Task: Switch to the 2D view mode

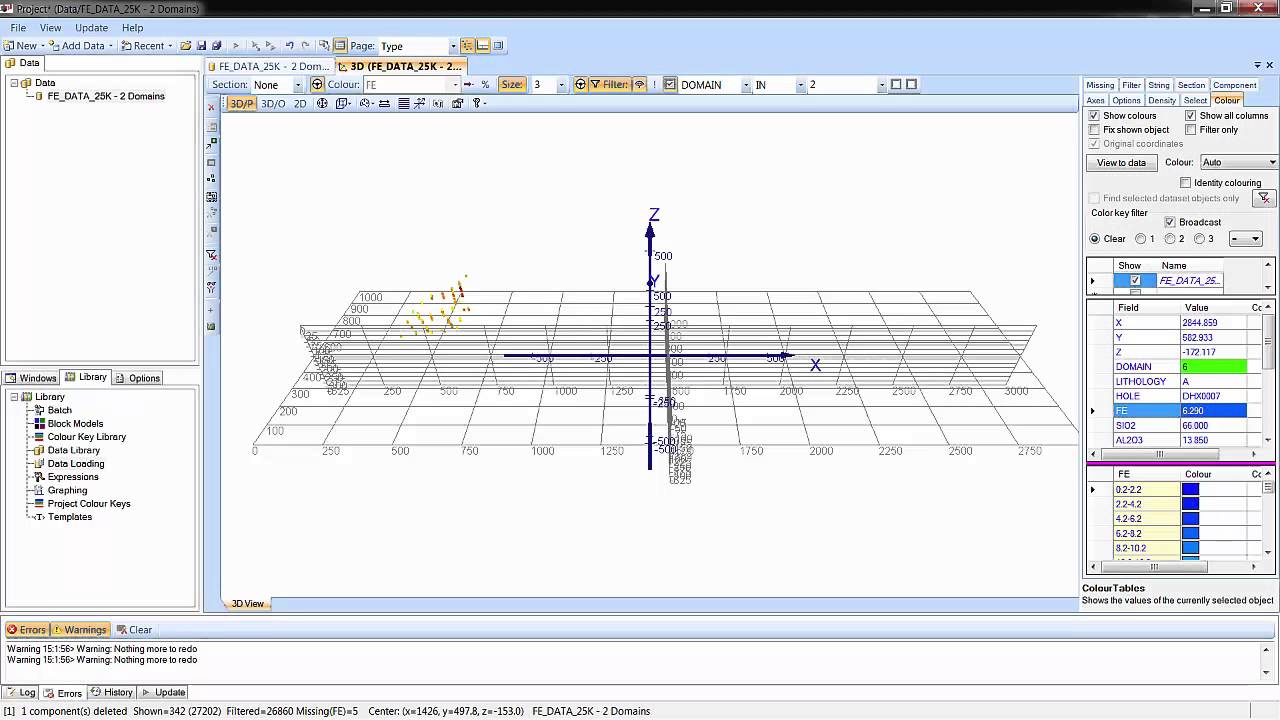Action: (300, 104)
